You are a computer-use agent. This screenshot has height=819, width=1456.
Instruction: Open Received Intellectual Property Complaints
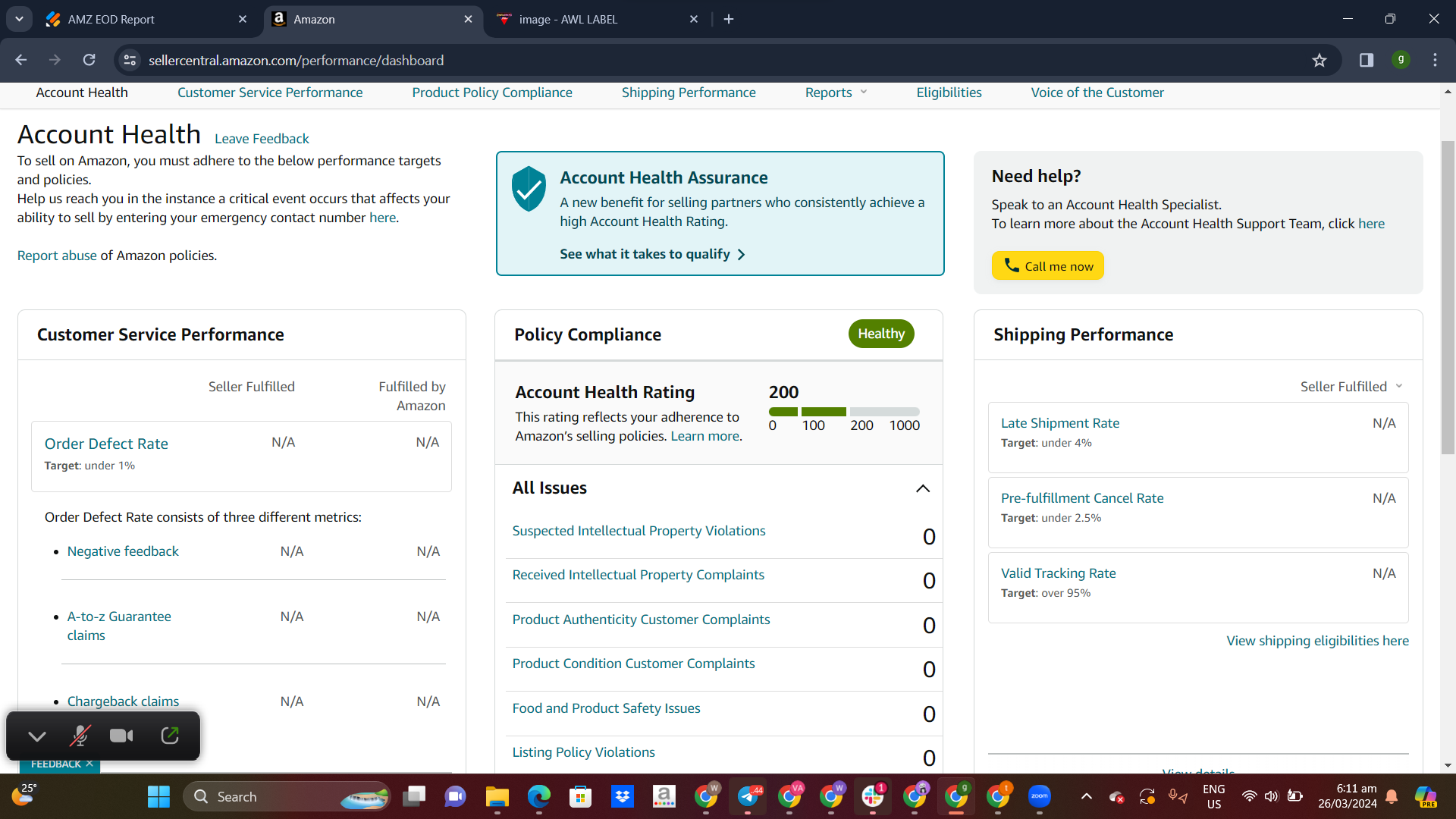(x=638, y=575)
